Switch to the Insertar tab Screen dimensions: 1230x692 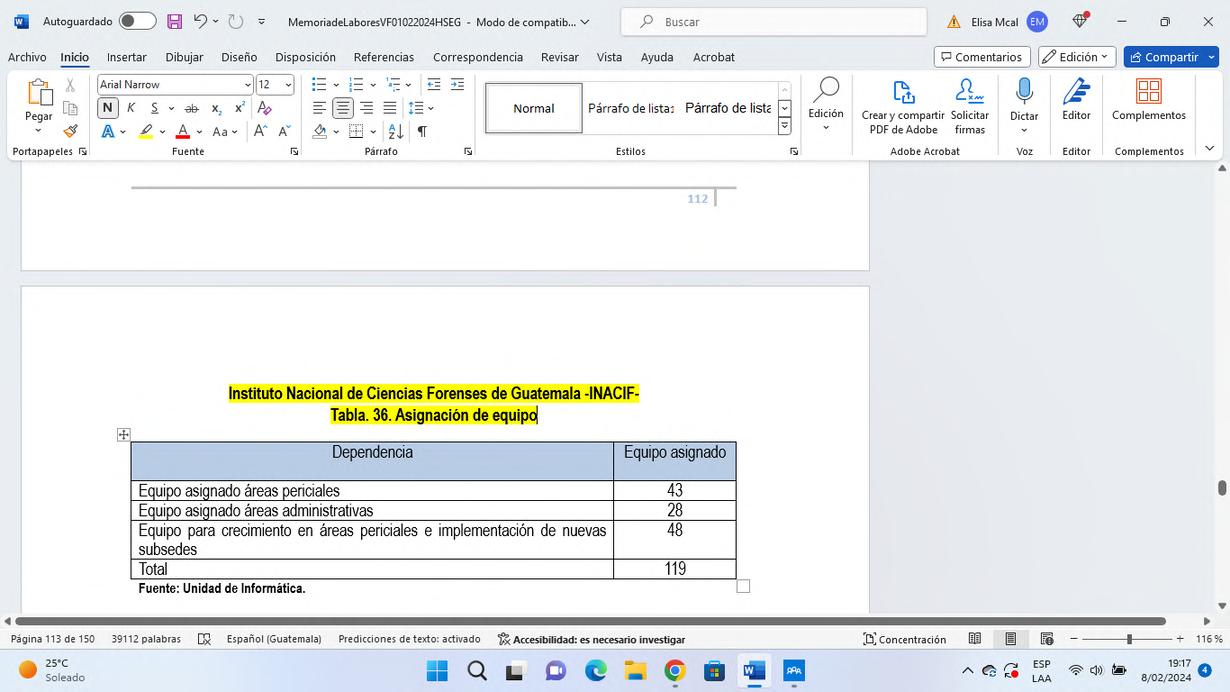coord(127,57)
